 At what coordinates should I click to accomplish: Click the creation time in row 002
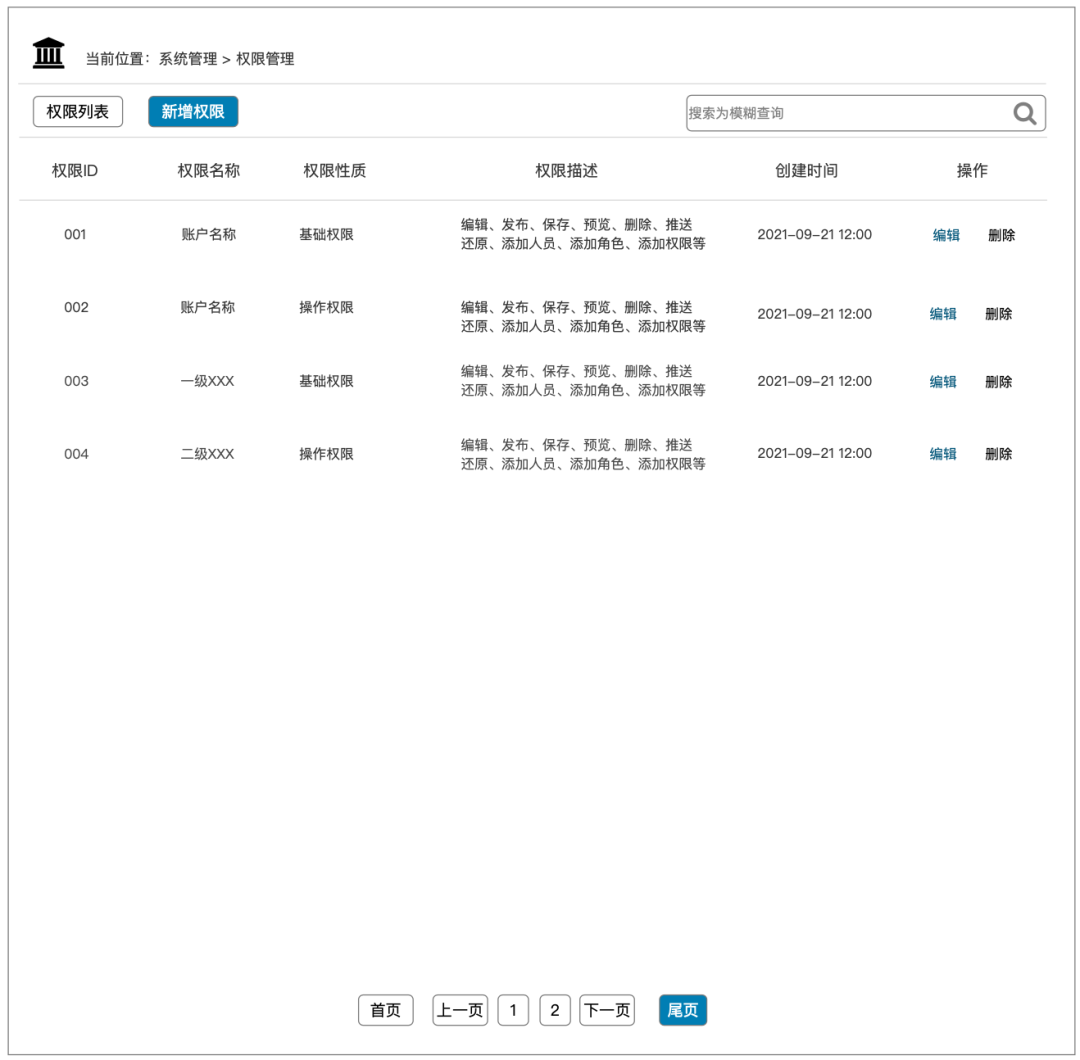815,314
